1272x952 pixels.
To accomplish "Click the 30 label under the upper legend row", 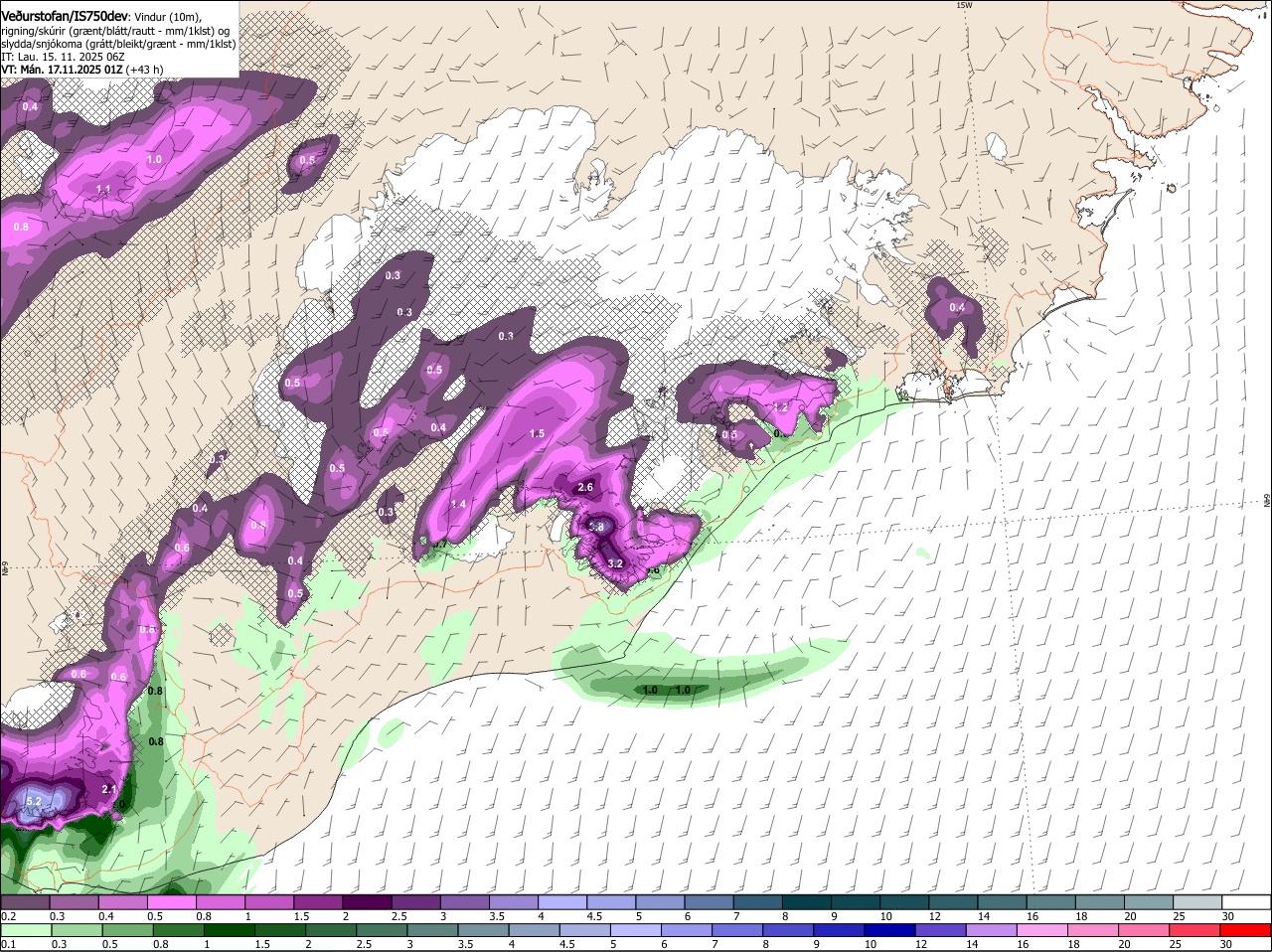I will coord(1227,916).
